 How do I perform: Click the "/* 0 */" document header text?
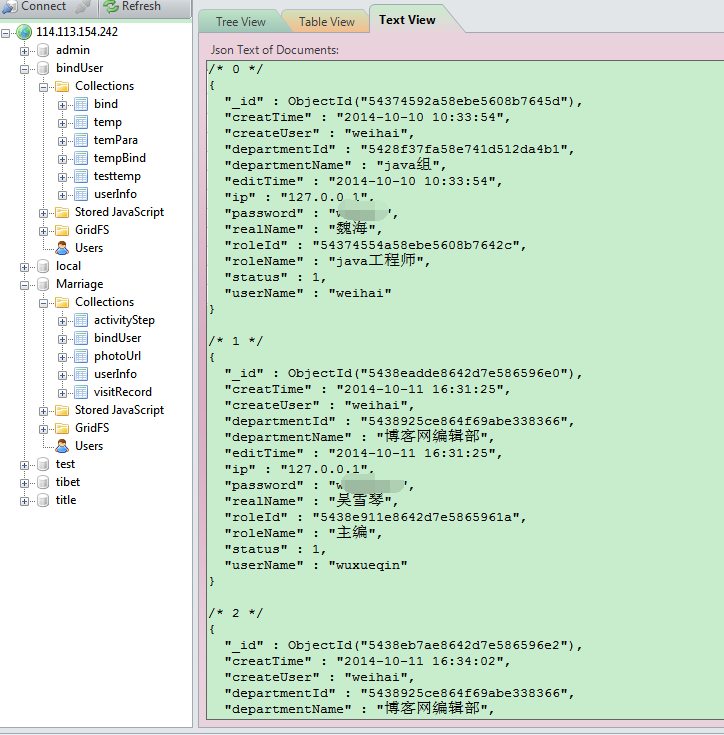(236, 69)
